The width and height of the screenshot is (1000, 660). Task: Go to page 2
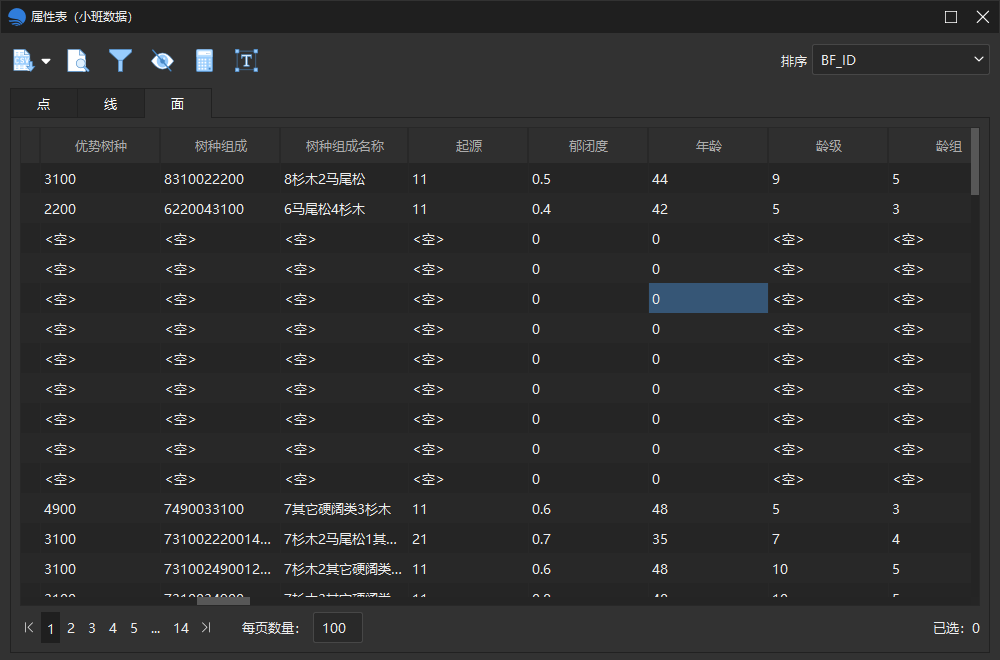click(71, 628)
